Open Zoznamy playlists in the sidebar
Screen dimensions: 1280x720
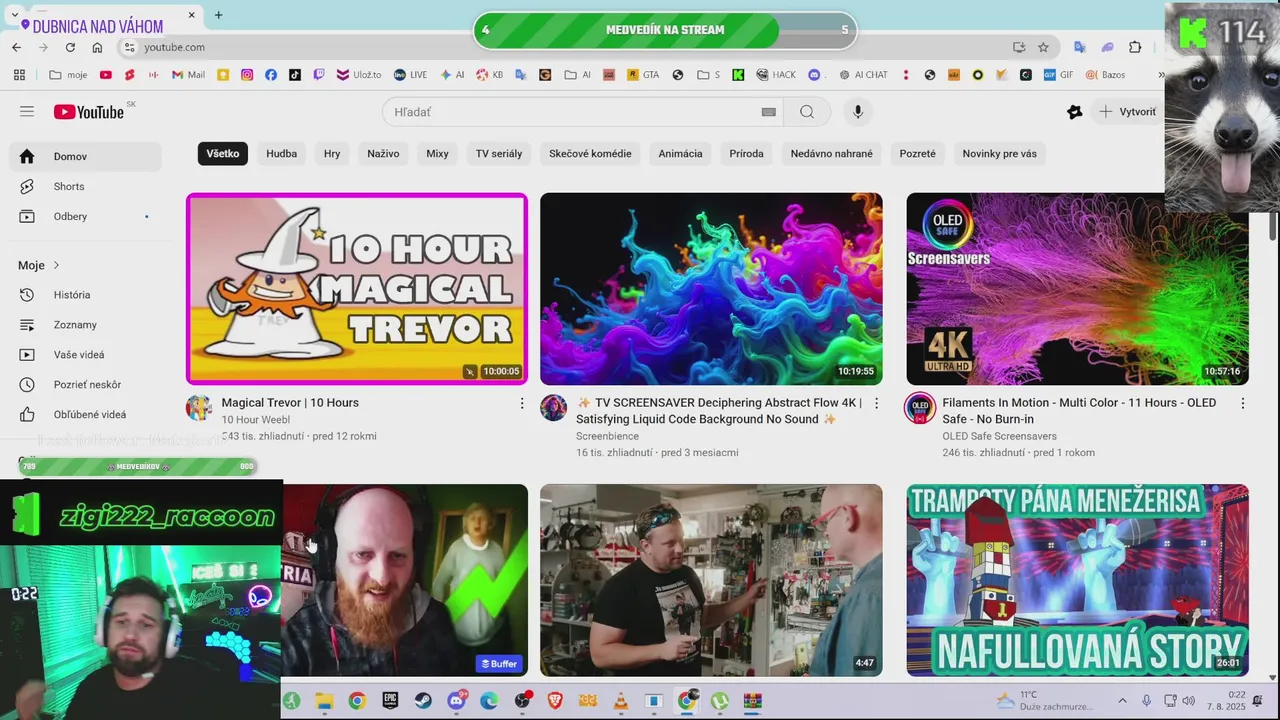click(x=85, y=325)
